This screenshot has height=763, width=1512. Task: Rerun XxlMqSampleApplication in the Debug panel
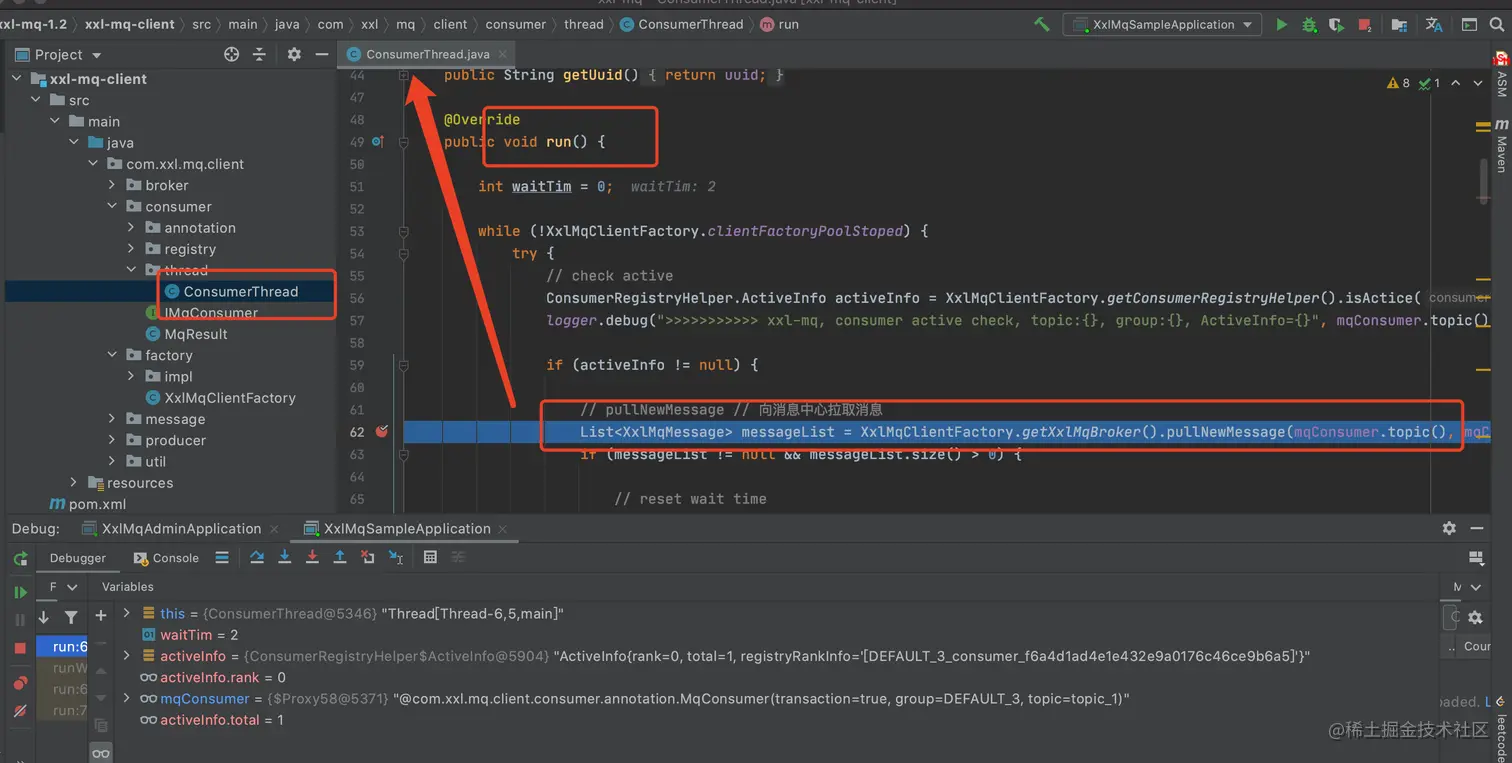click(x=20, y=558)
